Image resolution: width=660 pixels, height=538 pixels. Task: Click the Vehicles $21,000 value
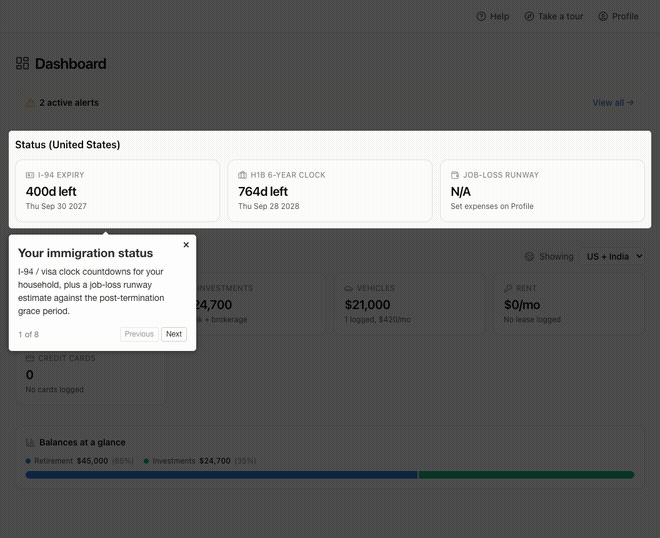[x=367, y=304]
